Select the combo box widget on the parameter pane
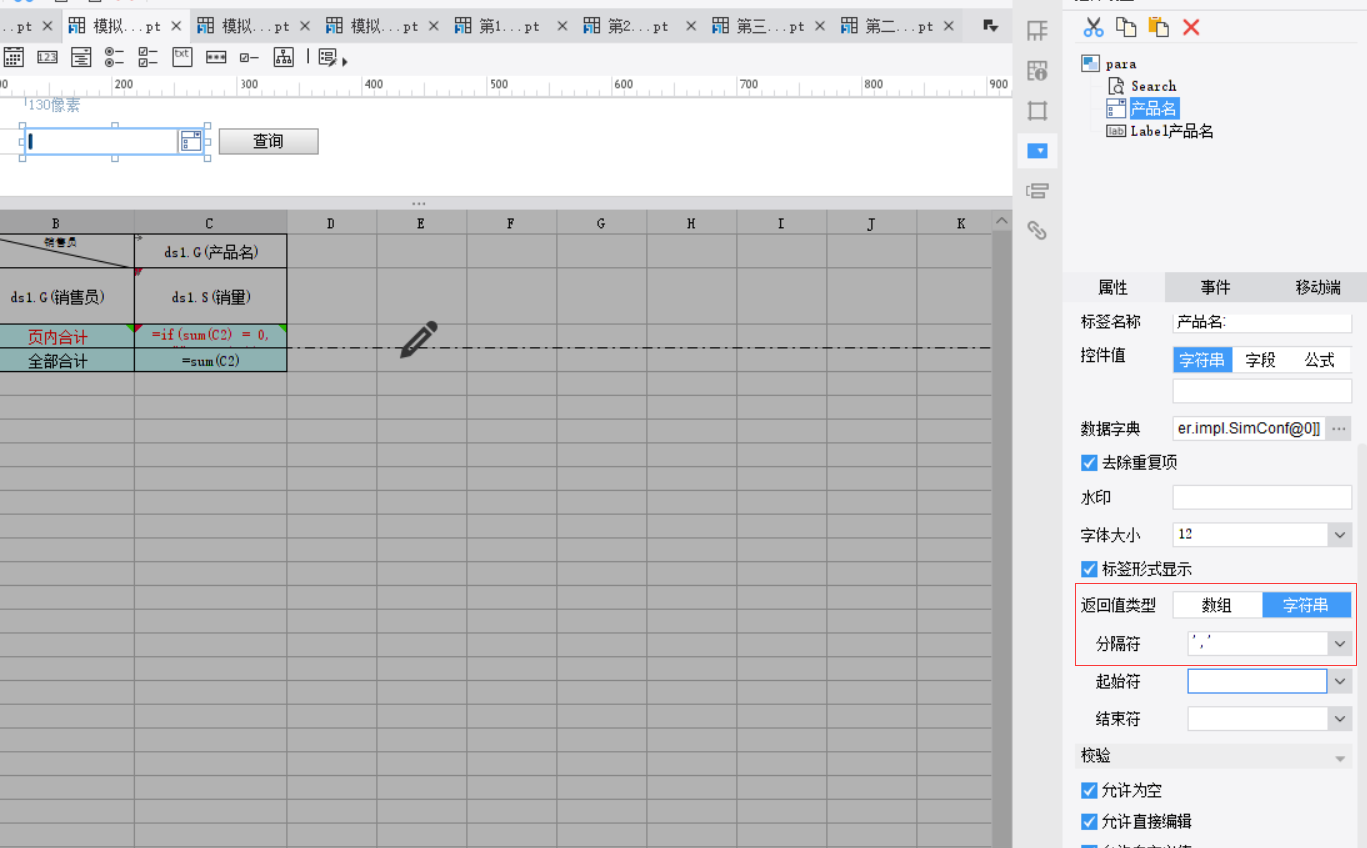This screenshot has width=1367, height=848. click(115, 141)
